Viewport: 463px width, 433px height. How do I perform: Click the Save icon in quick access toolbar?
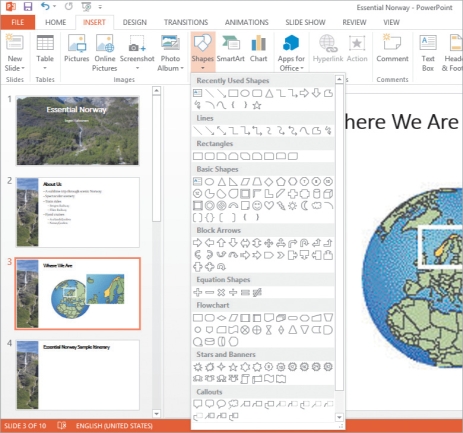[x=28, y=7]
